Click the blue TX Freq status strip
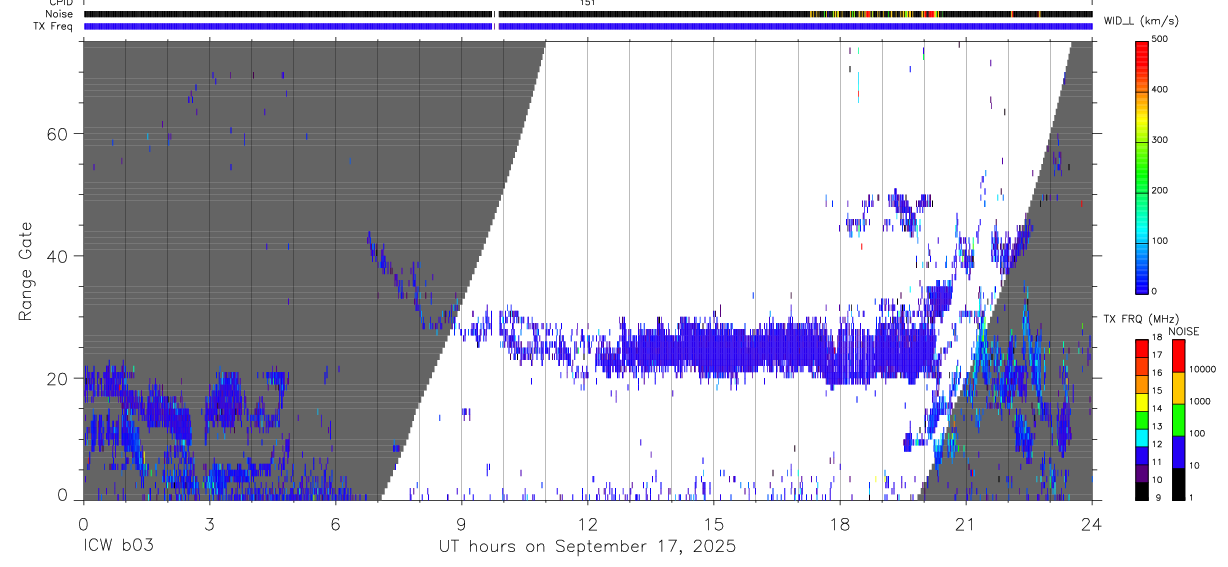 tap(588, 26)
